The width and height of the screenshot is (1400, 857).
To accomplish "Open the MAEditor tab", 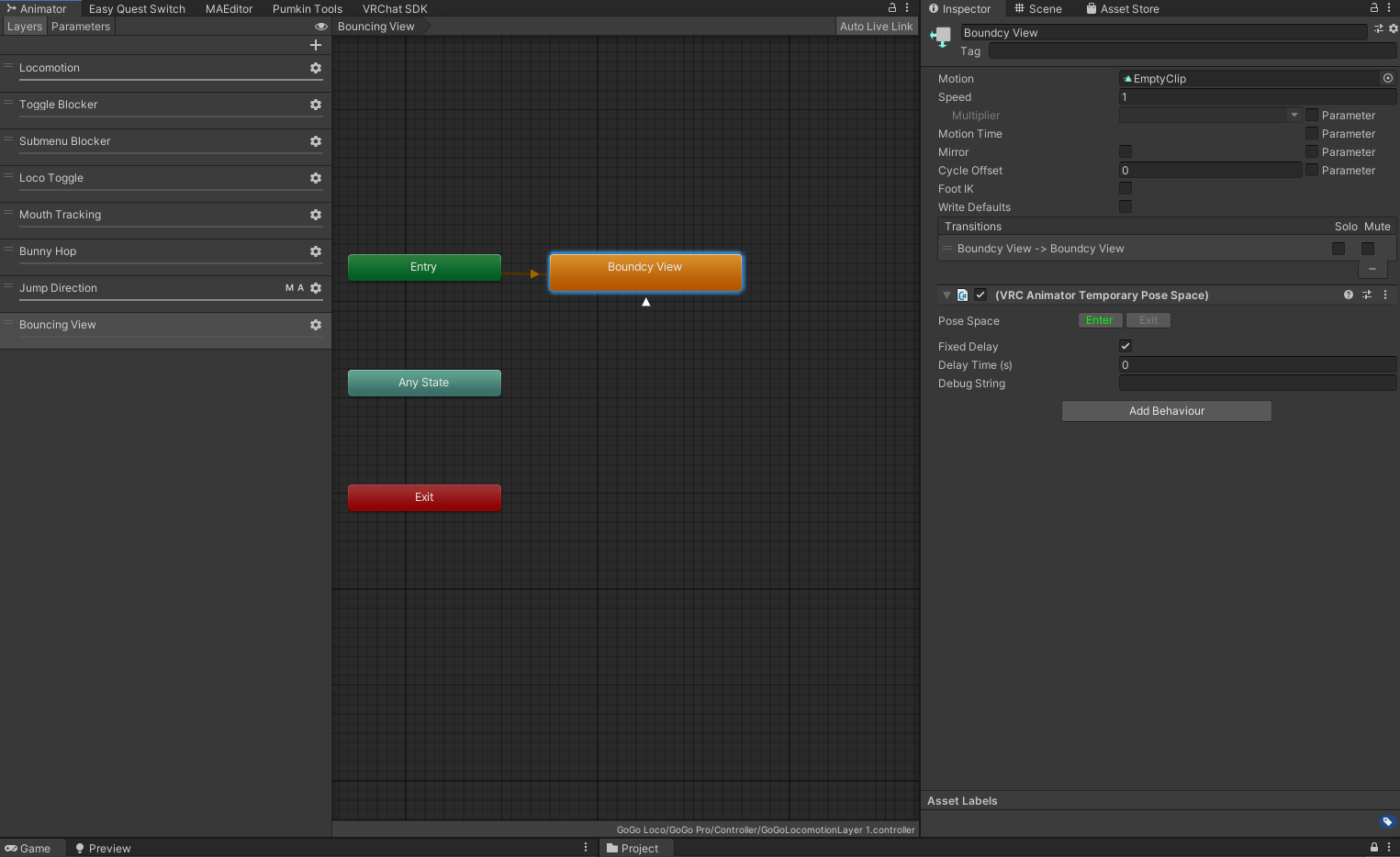I will coord(229,8).
